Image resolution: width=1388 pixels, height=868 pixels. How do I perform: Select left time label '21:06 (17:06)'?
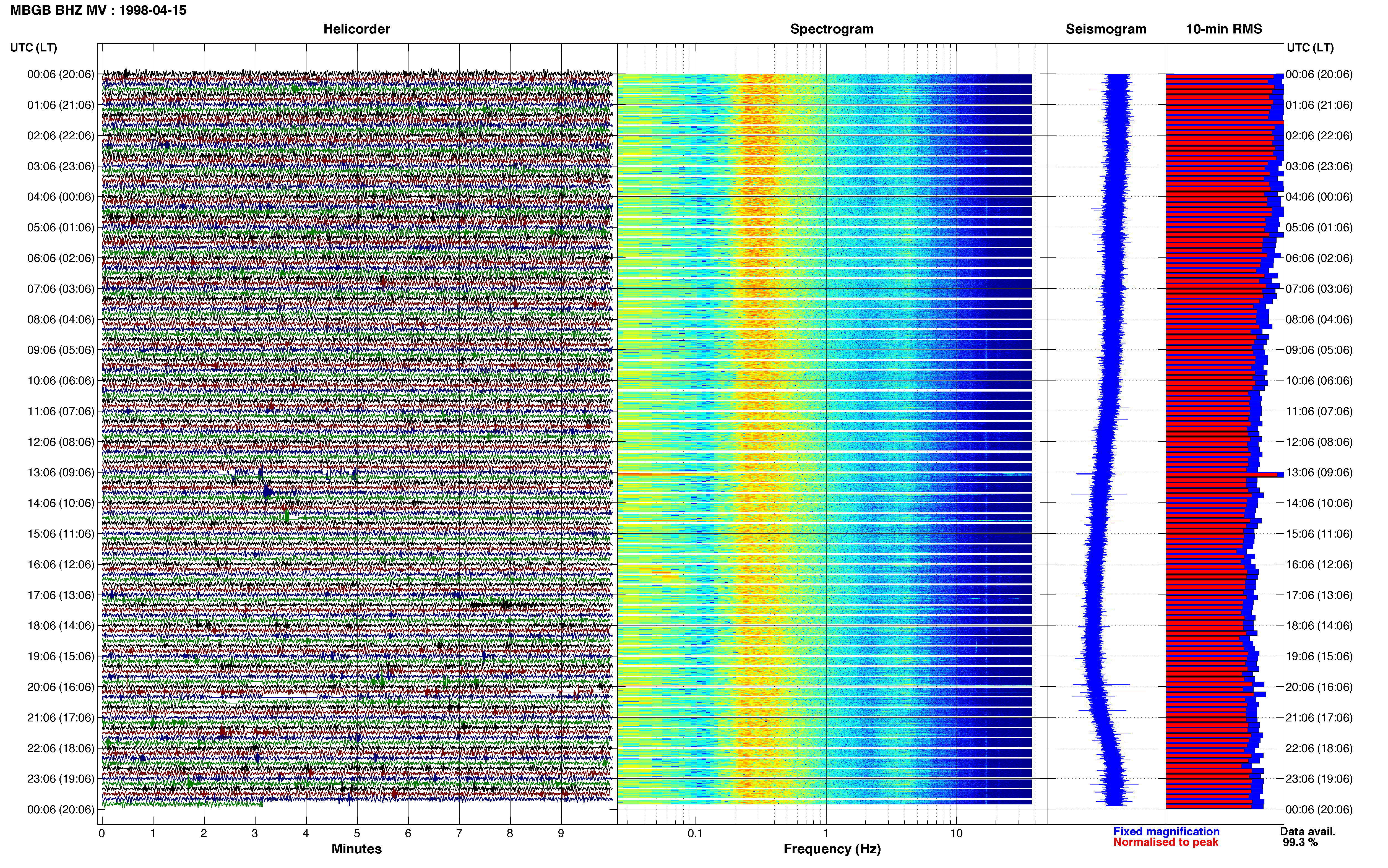point(61,718)
